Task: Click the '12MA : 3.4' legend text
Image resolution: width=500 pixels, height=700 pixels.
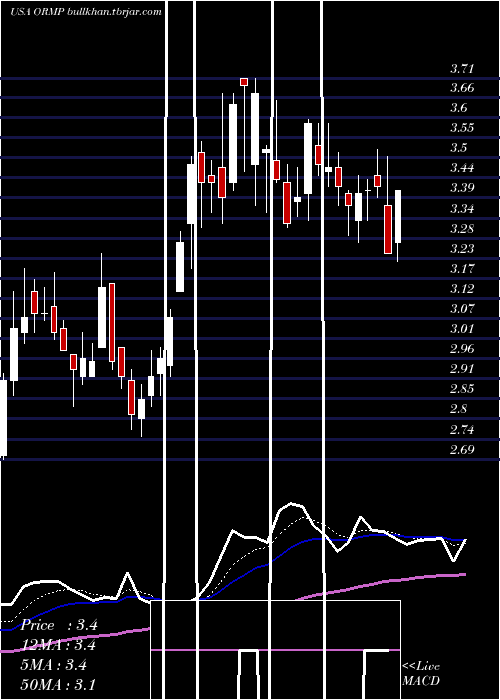Action: click(x=58, y=645)
